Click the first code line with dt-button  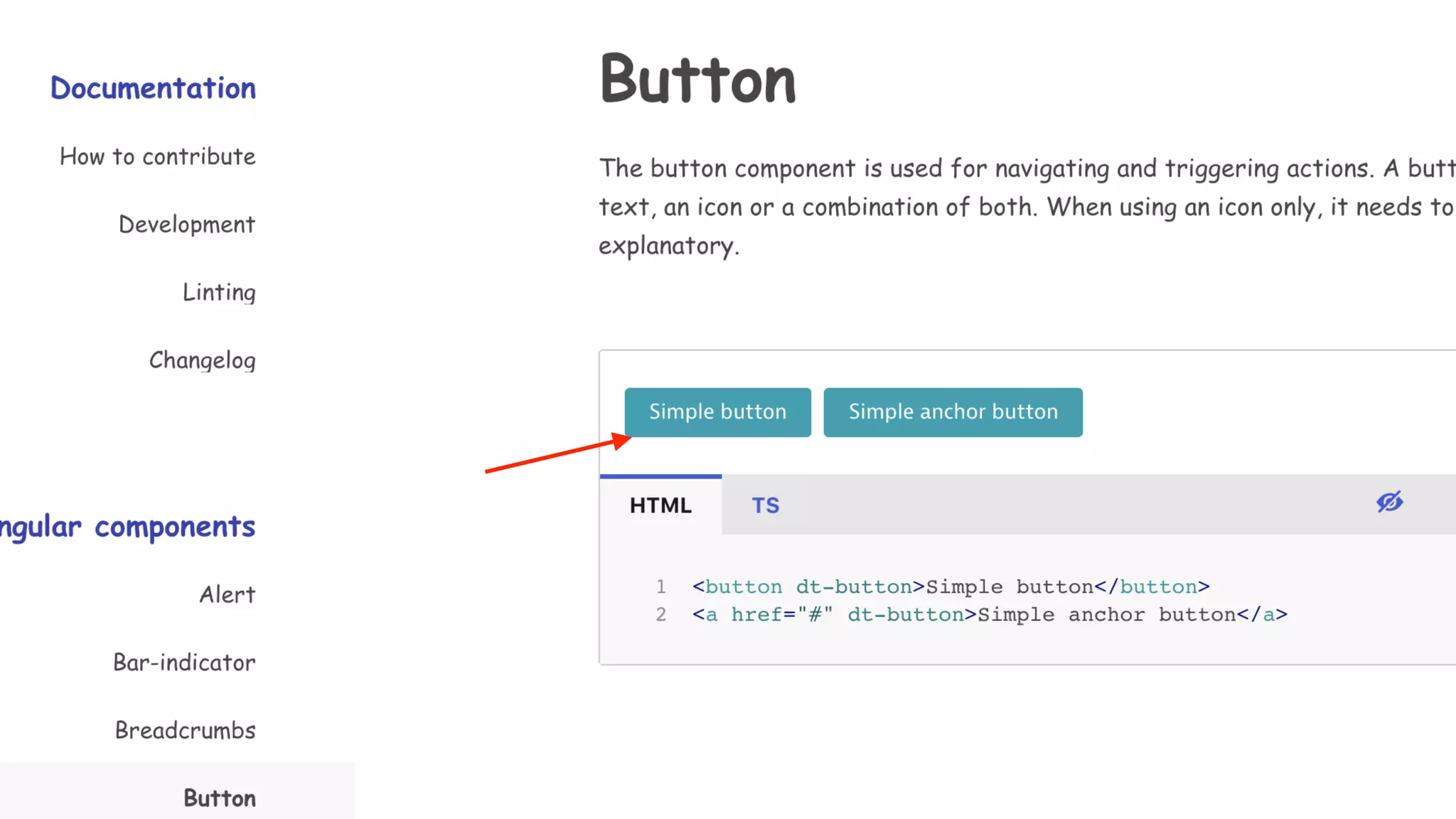pyautogui.click(x=951, y=587)
